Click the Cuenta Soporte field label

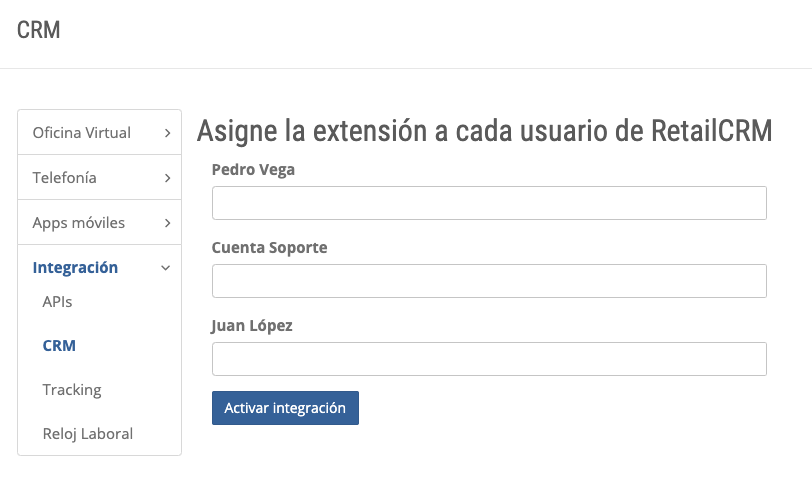(269, 247)
